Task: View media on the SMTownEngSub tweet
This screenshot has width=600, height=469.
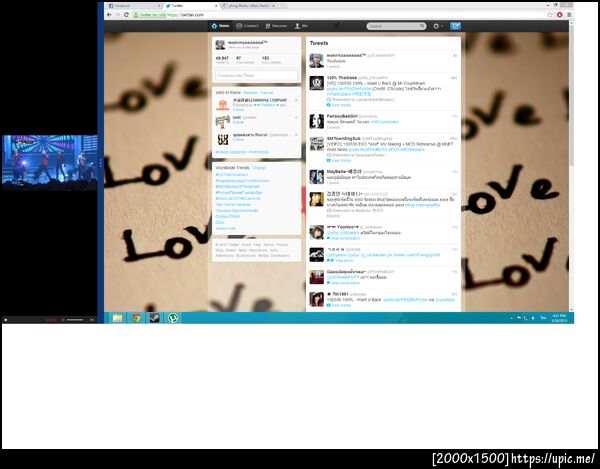Action: pyautogui.click(x=338, y=161)
